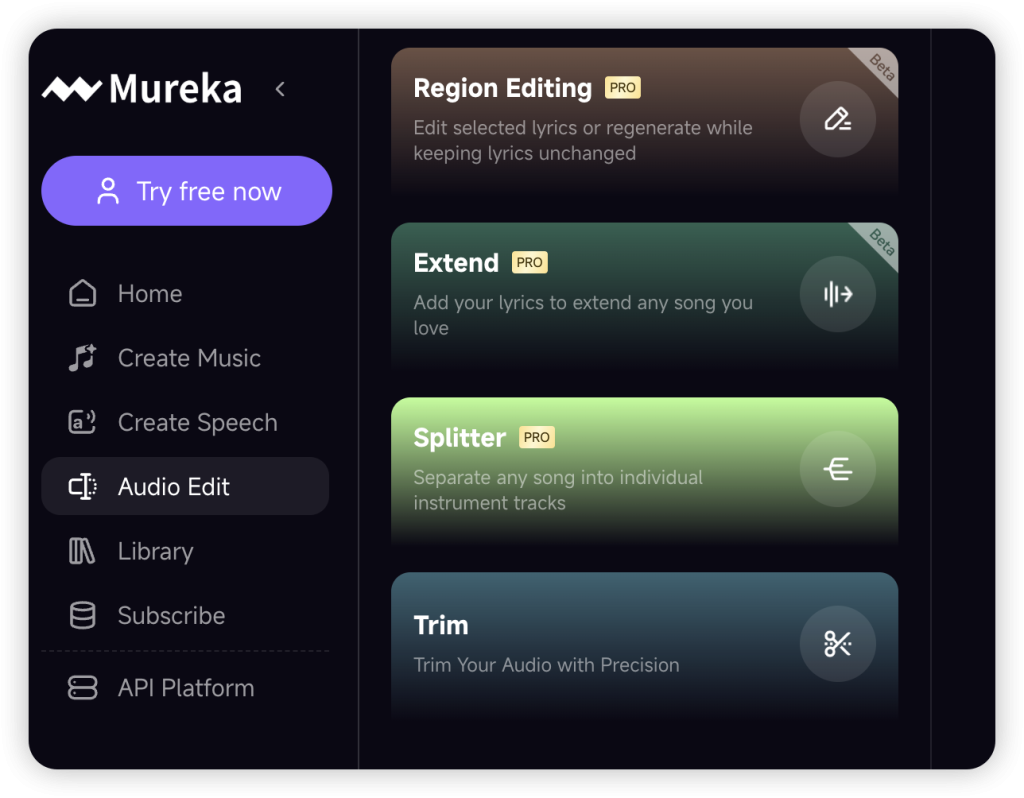Click the PRO badge next to Extend

click(529, 263)
